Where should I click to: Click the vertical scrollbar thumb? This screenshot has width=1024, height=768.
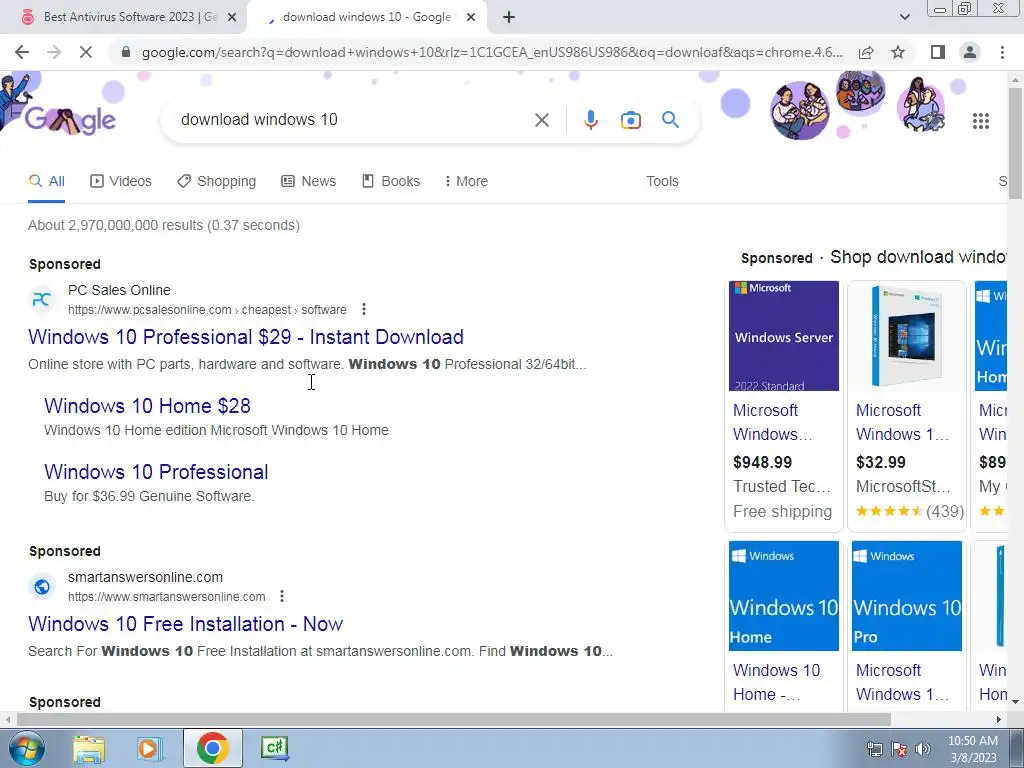pyautogui.click(x=1016, y=142)
